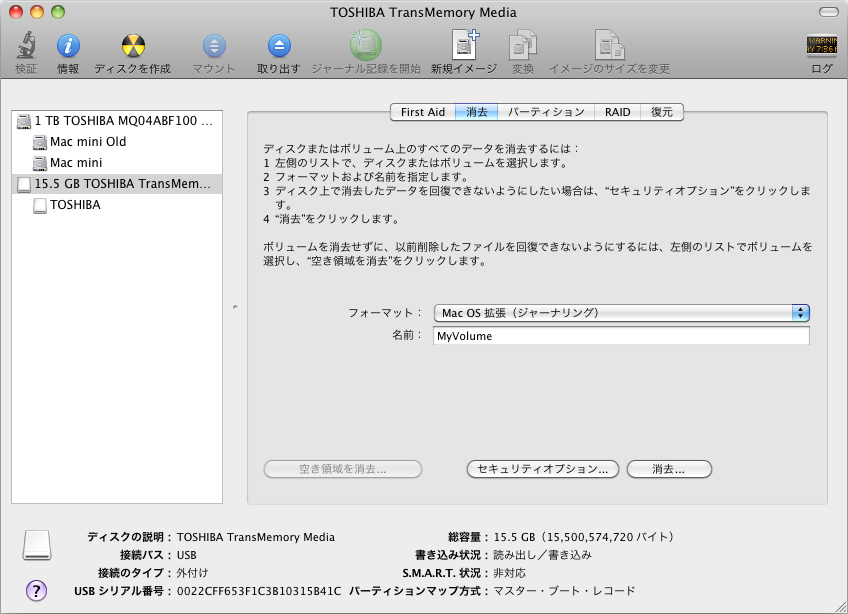Open the ログ (Log) toolbar icon
The height and width of the screenshot is (614, 848).
click(x=822, y=45)
